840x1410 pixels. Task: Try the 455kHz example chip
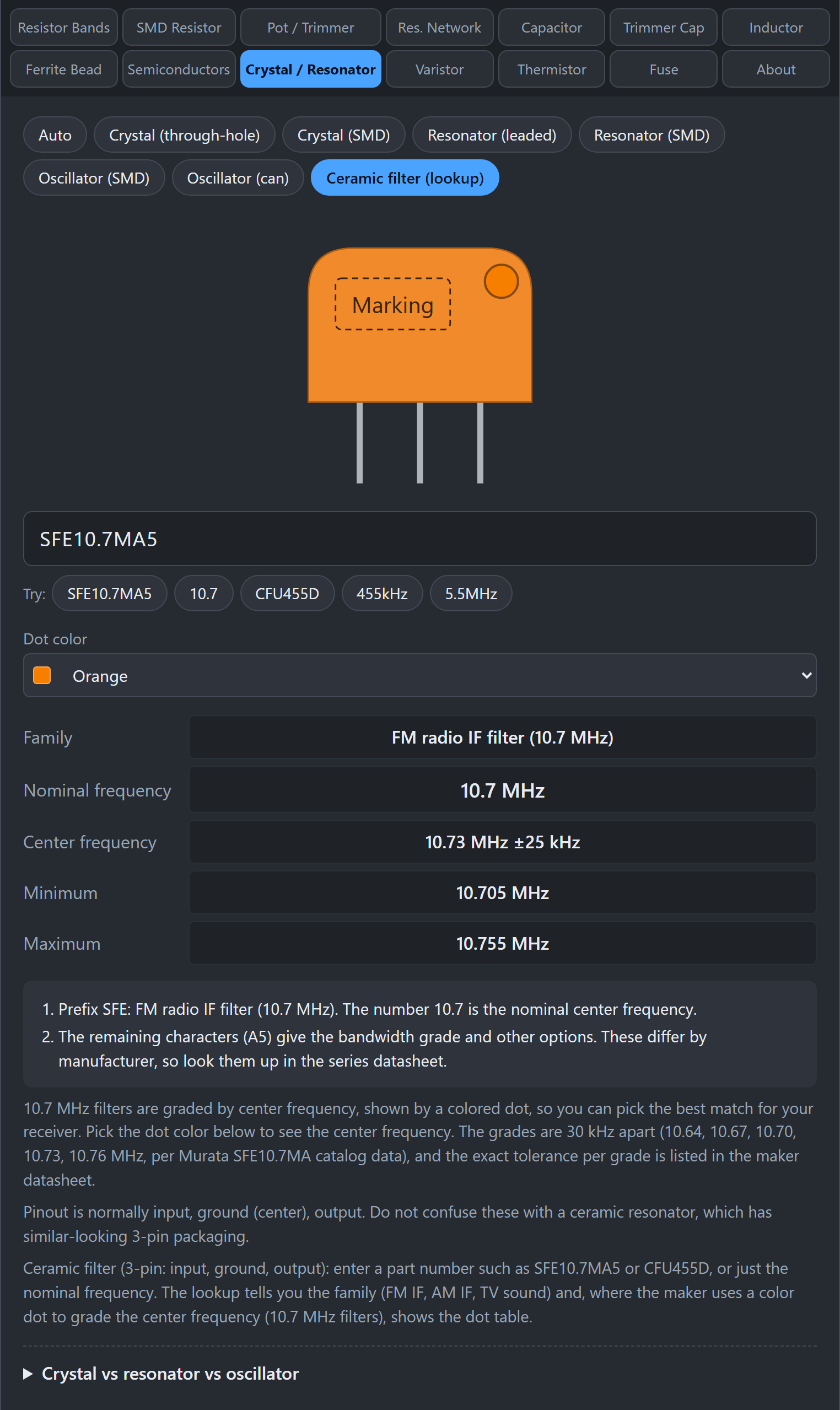tap(382, 593)
